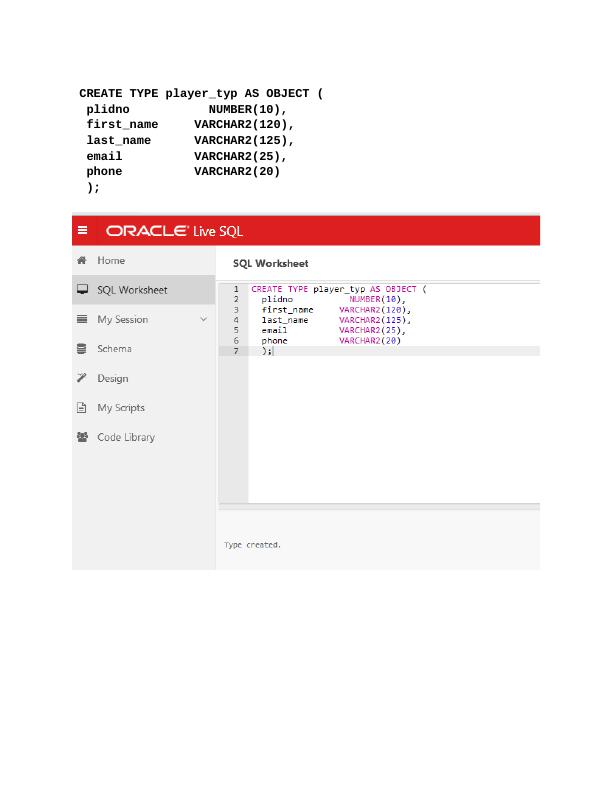Open the Schema text entry in sidebar

coord(114,349)
